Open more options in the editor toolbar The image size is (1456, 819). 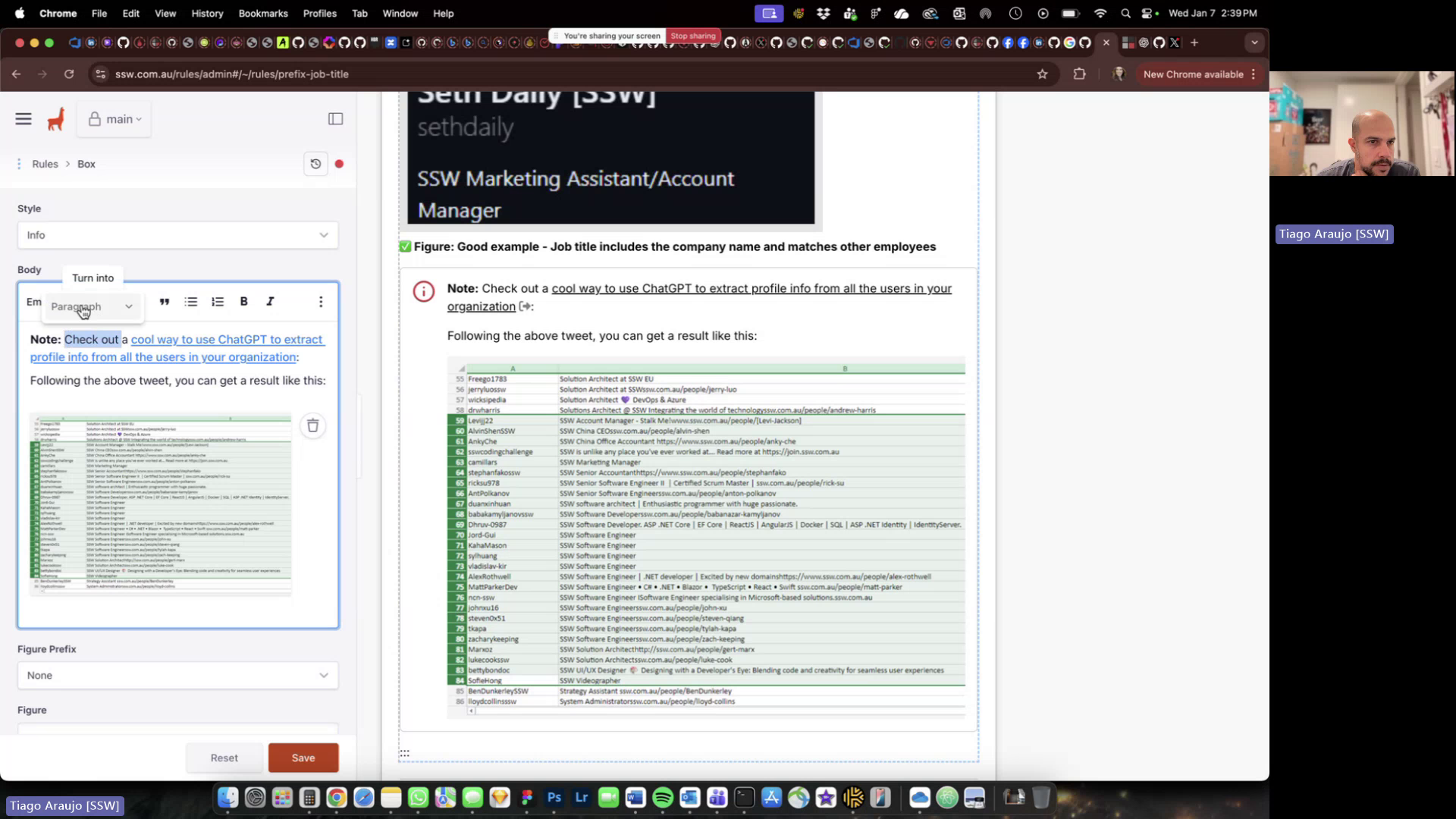(321, 302)
